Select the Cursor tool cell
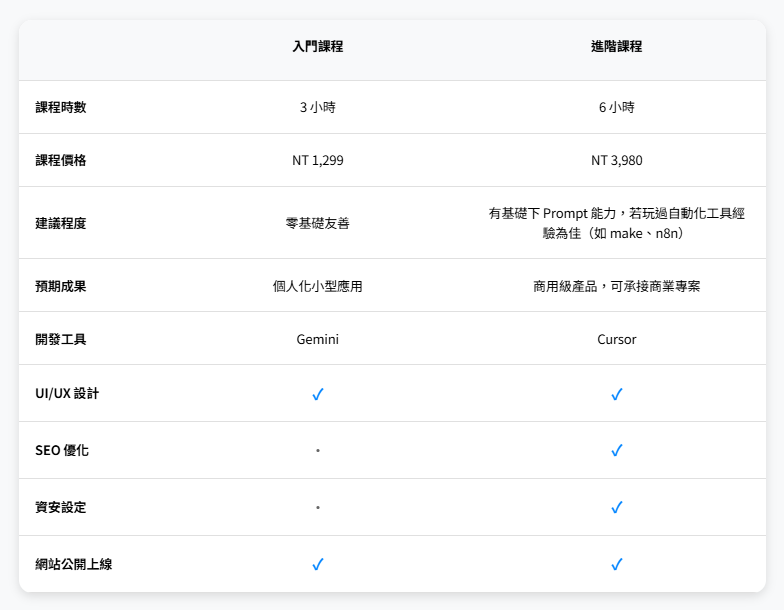Viewport: 784px width, 610px height. click(617, 339)
